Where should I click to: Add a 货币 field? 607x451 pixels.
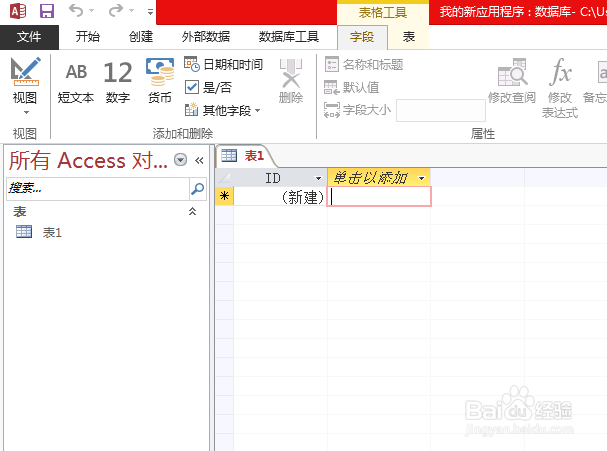tap(160, 81)
